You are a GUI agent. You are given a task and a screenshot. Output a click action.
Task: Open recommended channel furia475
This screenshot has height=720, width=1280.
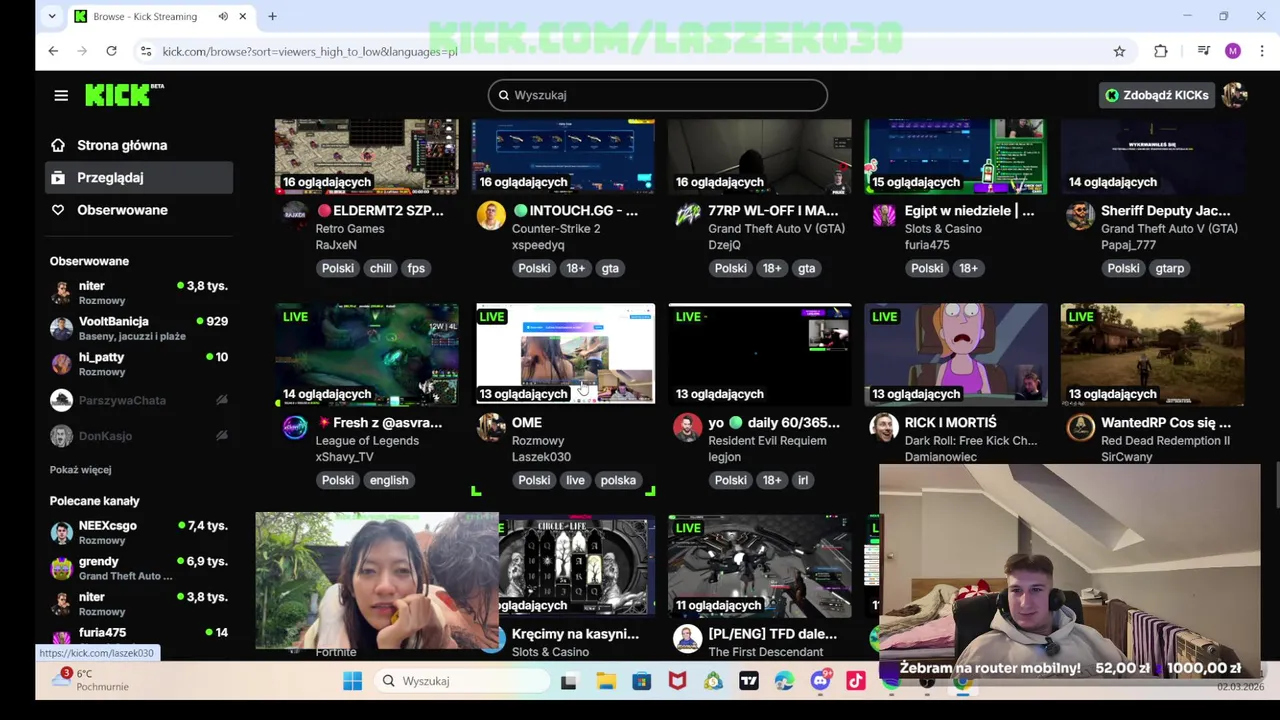coord(139,637)
